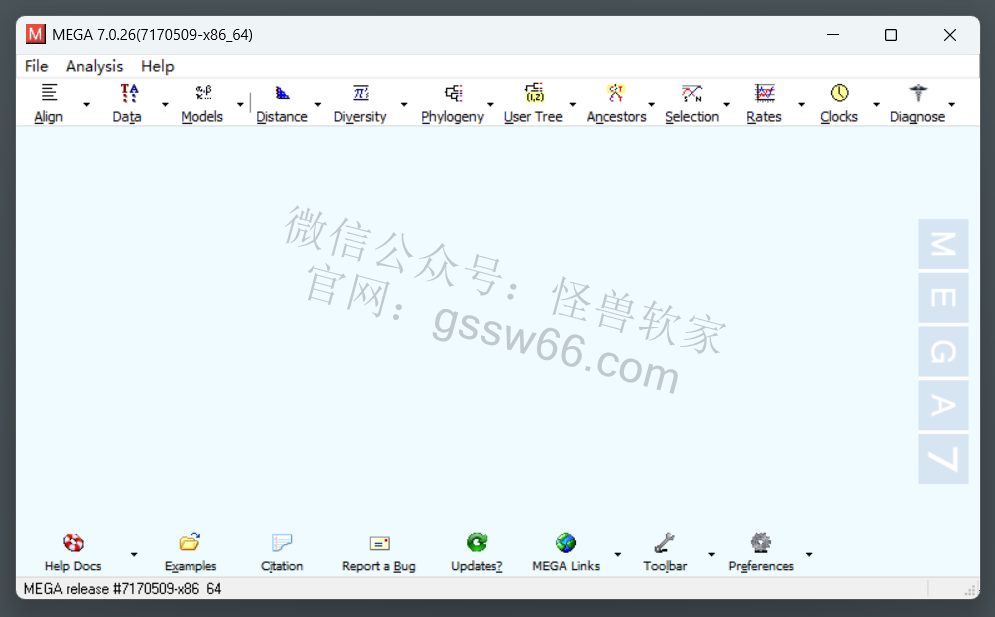Expand the Clocks dropdown arrow

876,104
